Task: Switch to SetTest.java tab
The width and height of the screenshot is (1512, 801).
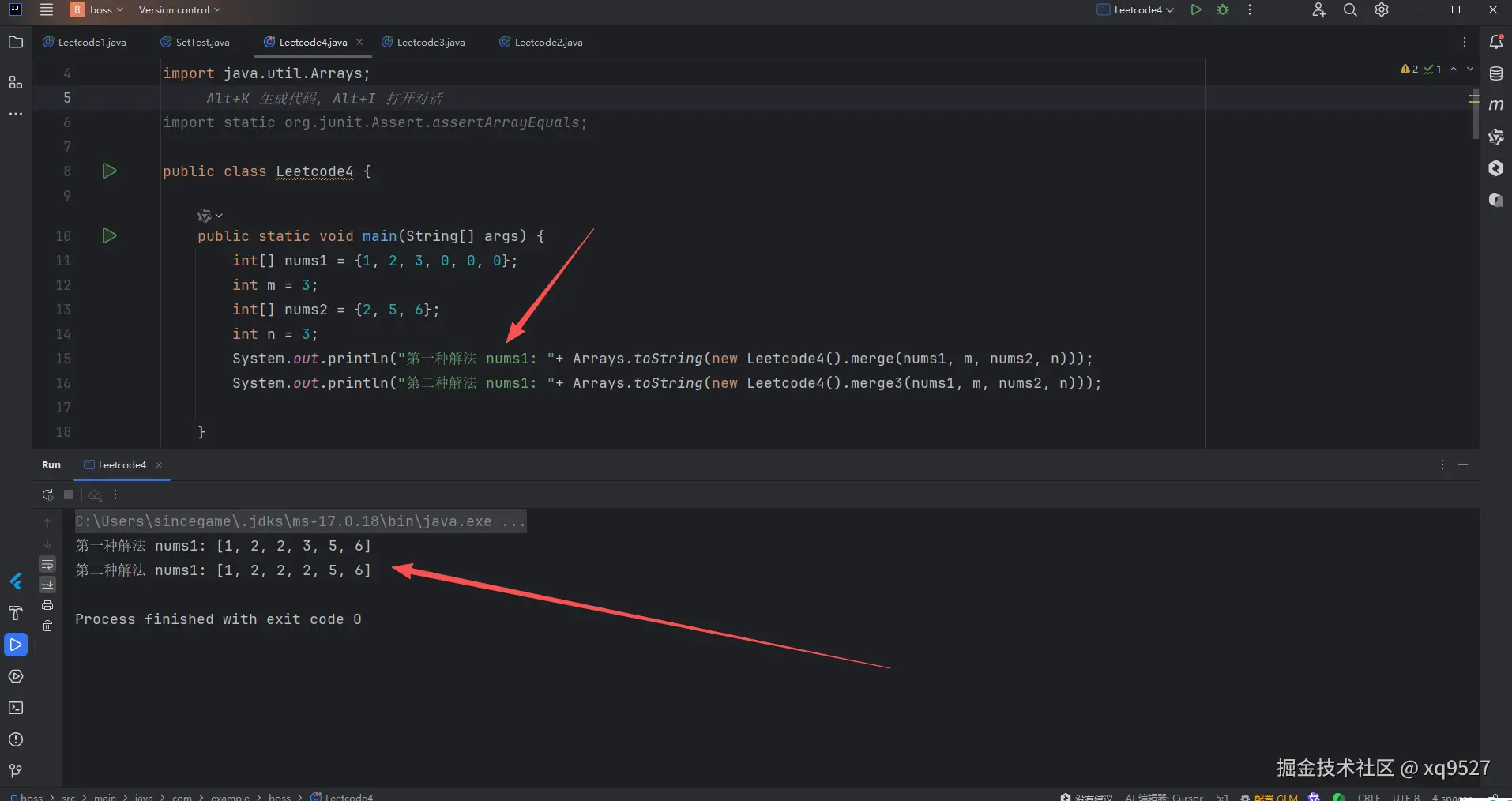Action: (196, 43)
